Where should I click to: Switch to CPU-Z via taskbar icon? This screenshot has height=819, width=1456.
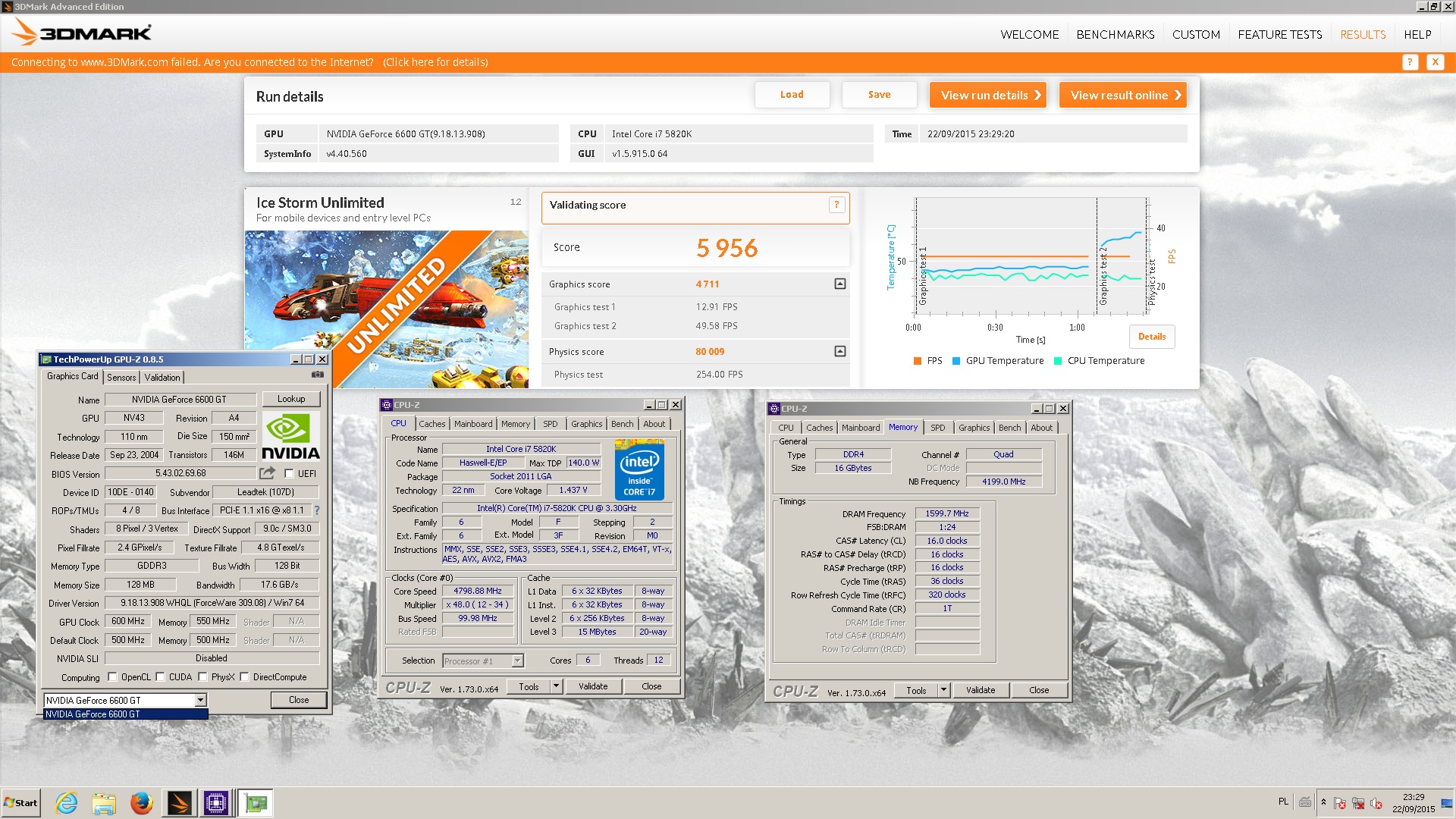216,802
